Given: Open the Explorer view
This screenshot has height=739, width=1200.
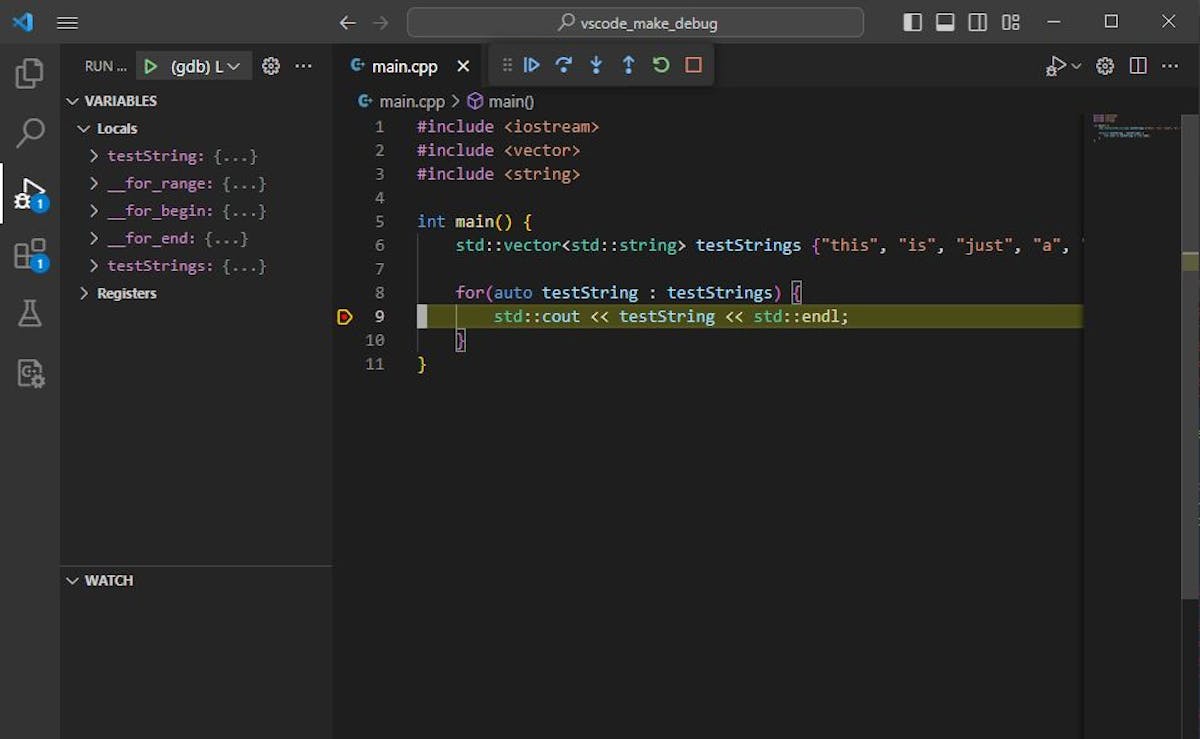Looking at the screenshot, I should pos(30,72).
